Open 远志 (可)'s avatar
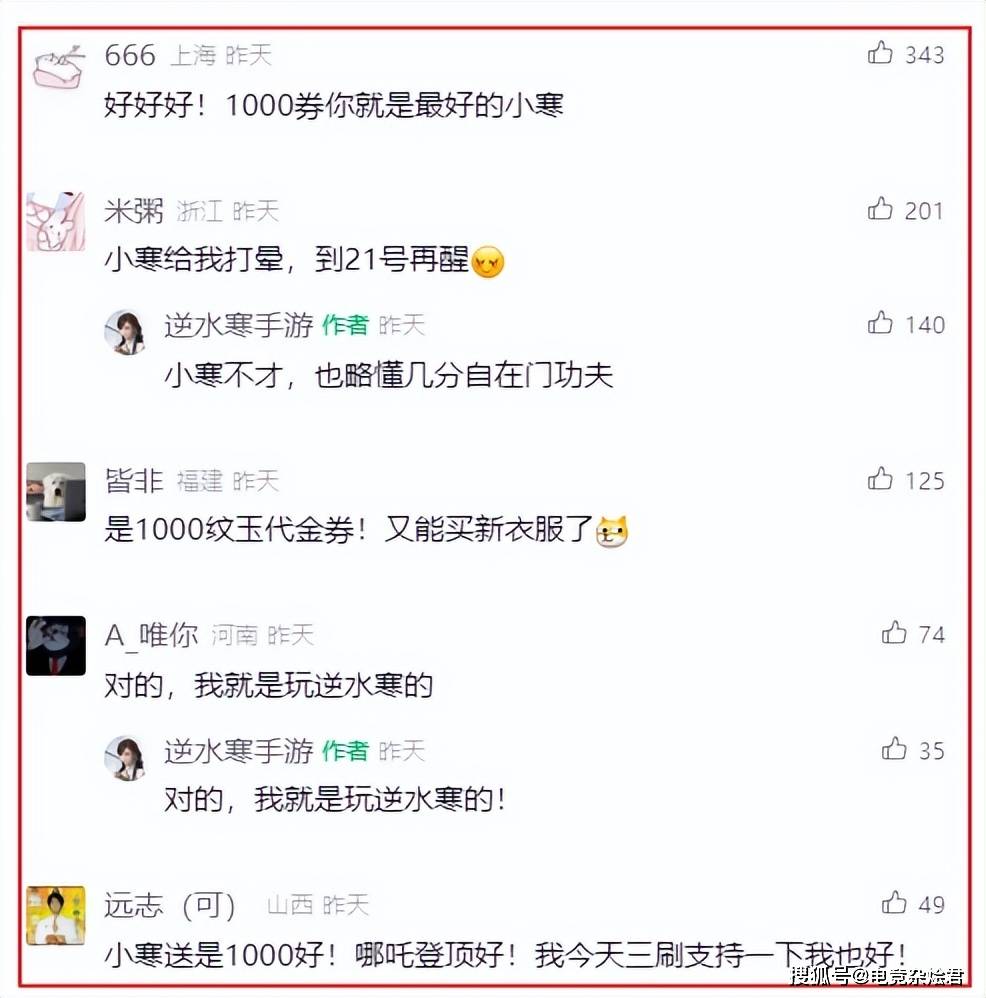This screenshot has width=986, height=998. point(56,915)
